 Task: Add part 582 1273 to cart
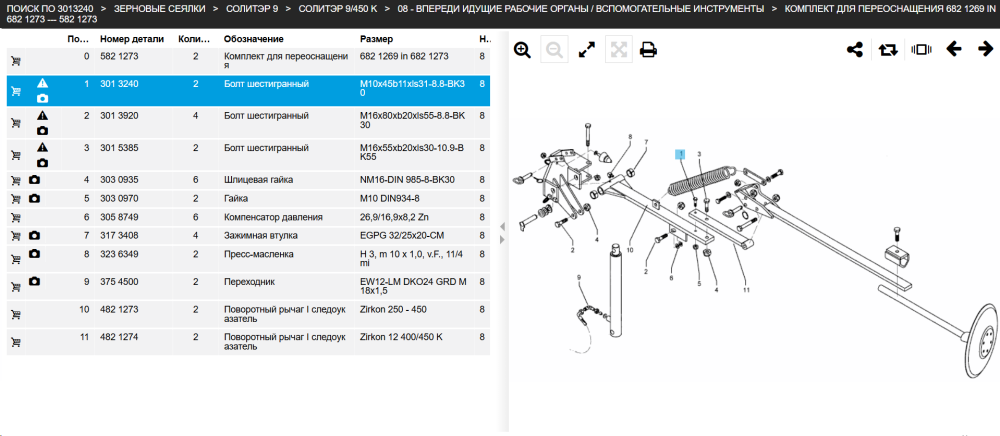(x=16, y=61)
